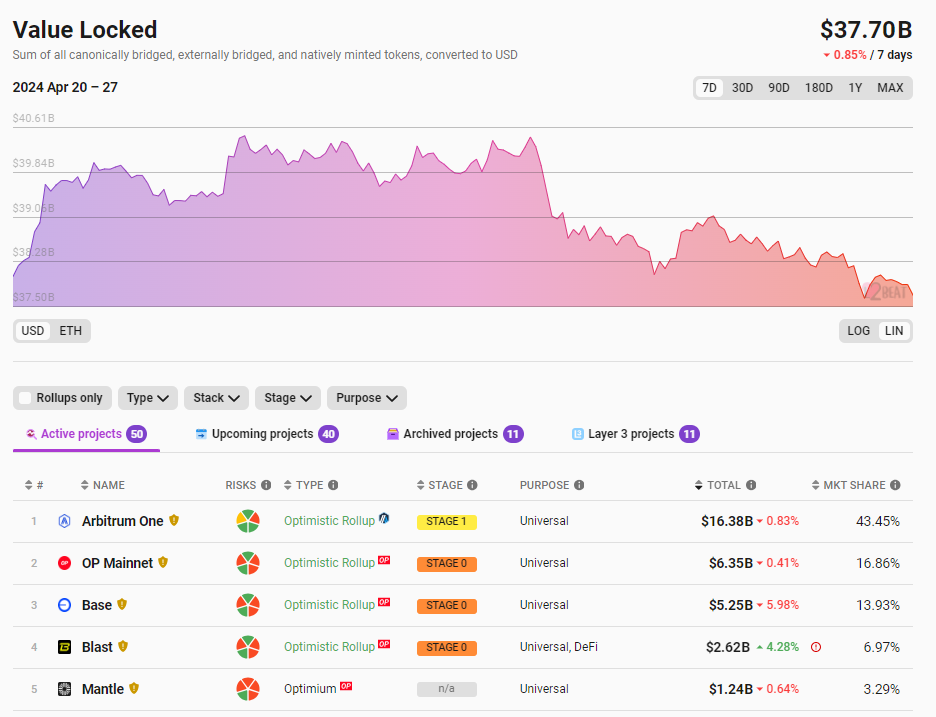
Task: Open the Layer 3 projects tab
Action: [634, 434]
